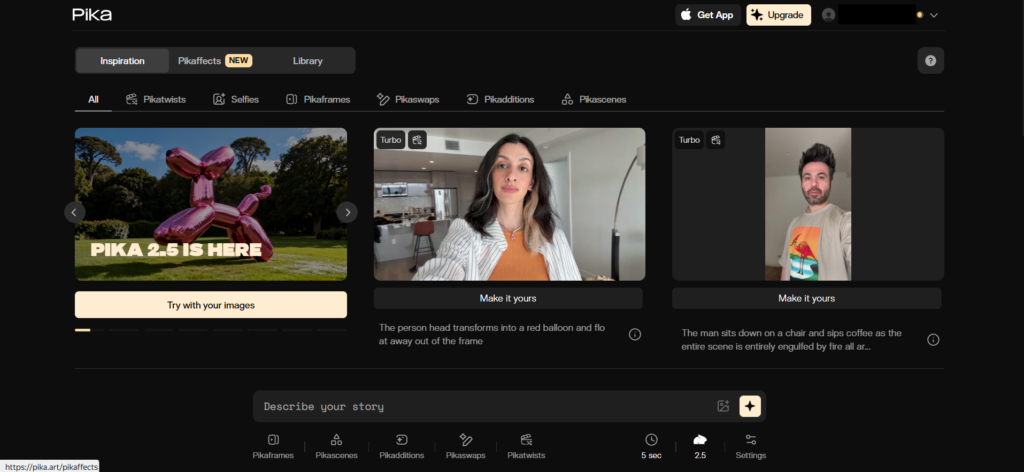1024x472 pixels.
Task: Show info for the fire scene prompt
Action: pyautogui.click(x=933, y=340)
